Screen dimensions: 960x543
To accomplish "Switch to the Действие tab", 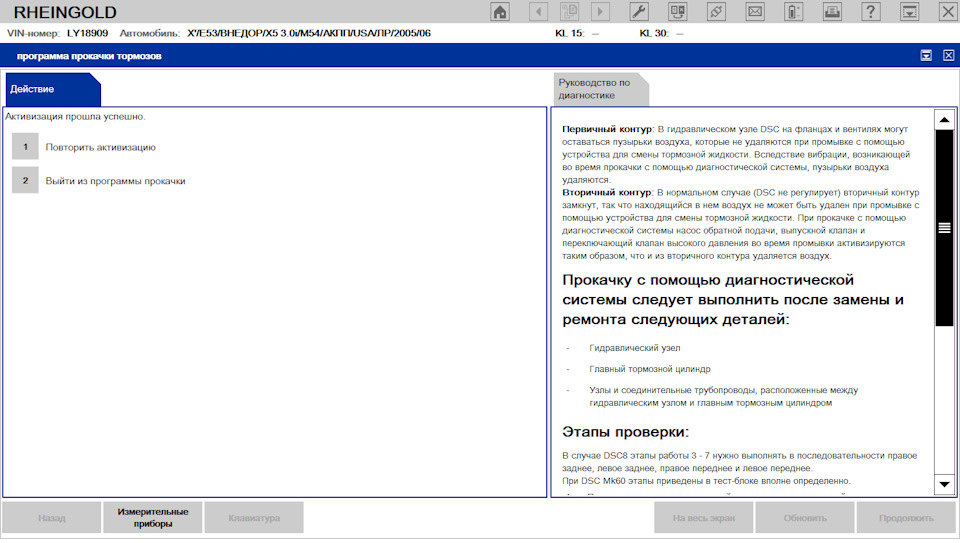I will [x=53, y=89].
